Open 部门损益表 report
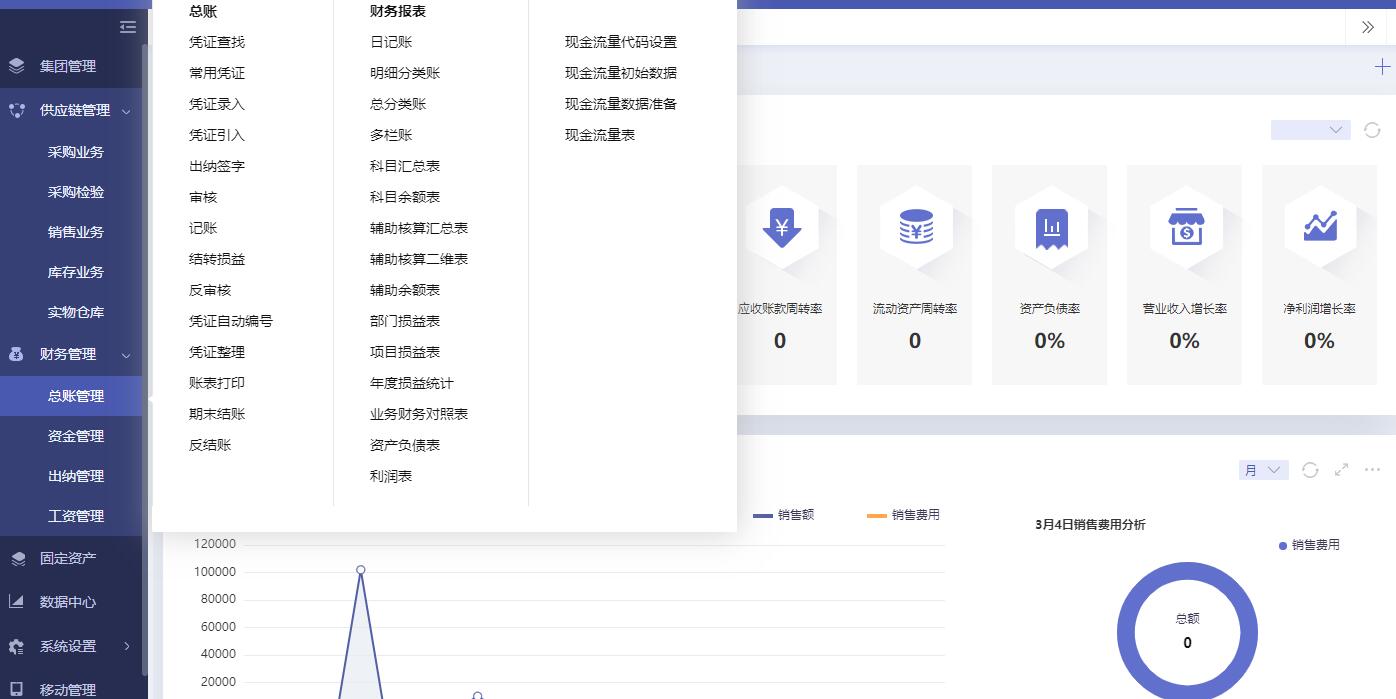The height and width of the screenshot is (699, 1396). point(405,321)
